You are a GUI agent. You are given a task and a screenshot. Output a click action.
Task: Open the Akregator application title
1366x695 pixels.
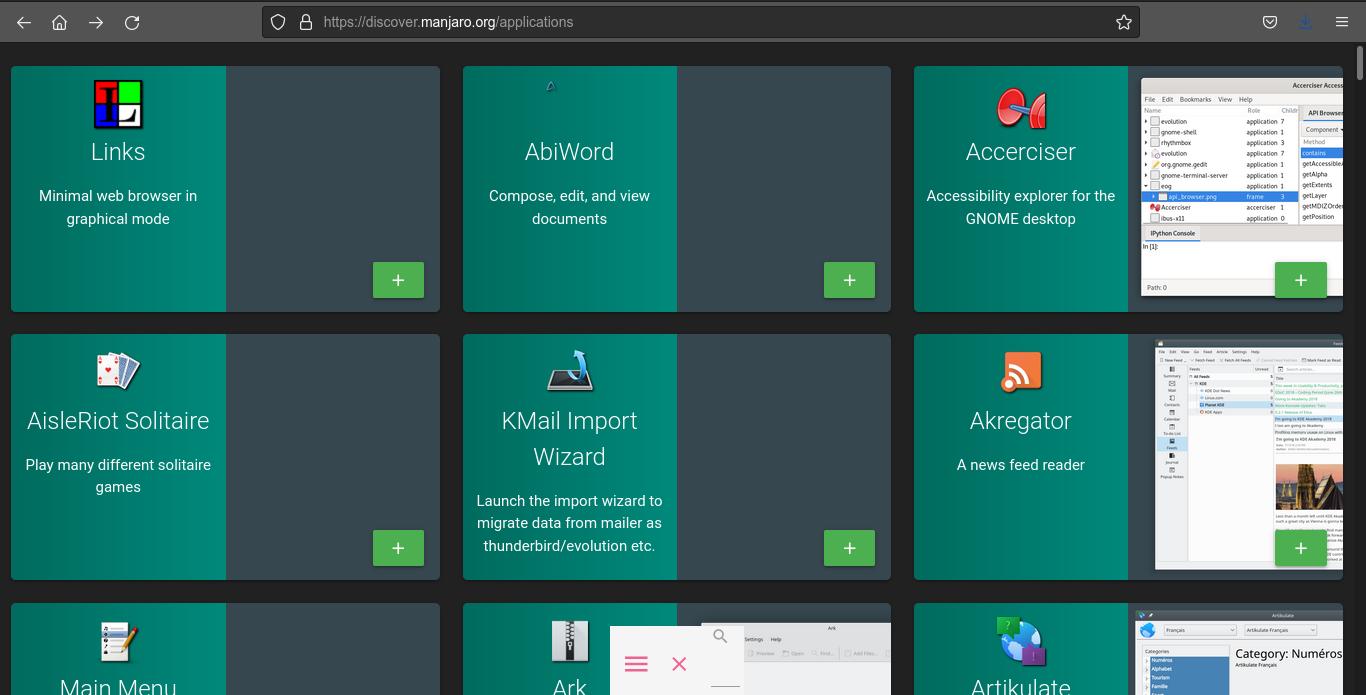click(x=1021, y=421)
